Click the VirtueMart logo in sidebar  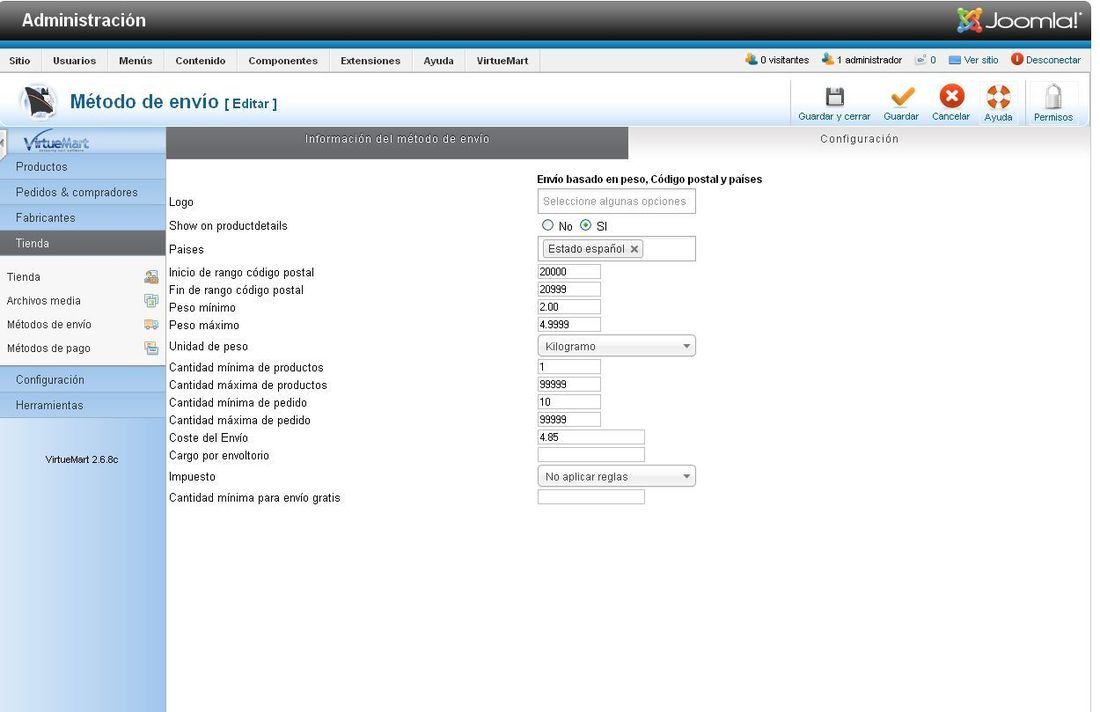(56, 141)
